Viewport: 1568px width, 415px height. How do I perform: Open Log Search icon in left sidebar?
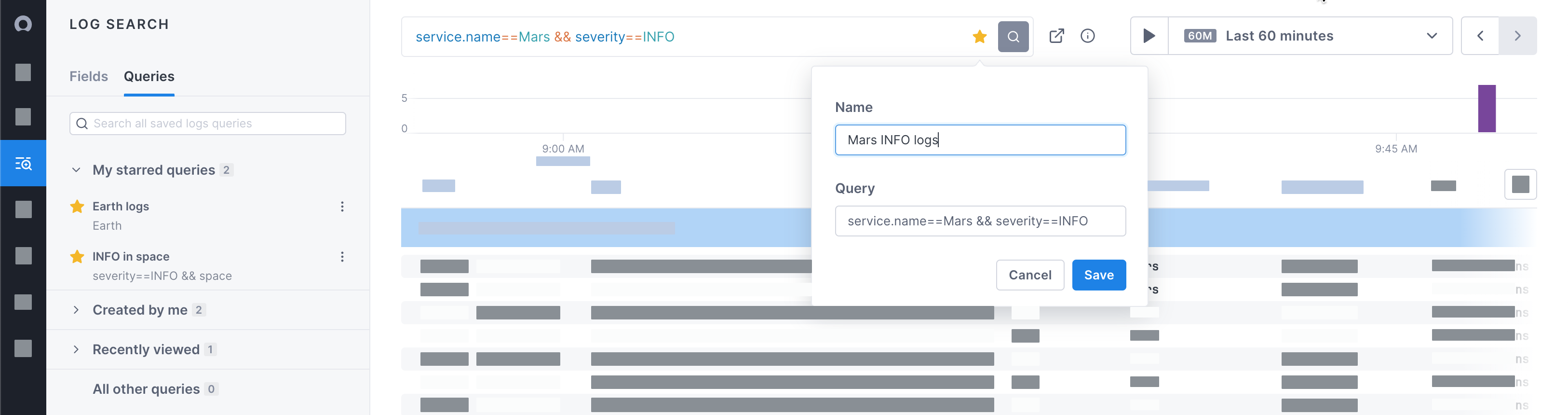(23, 163)
